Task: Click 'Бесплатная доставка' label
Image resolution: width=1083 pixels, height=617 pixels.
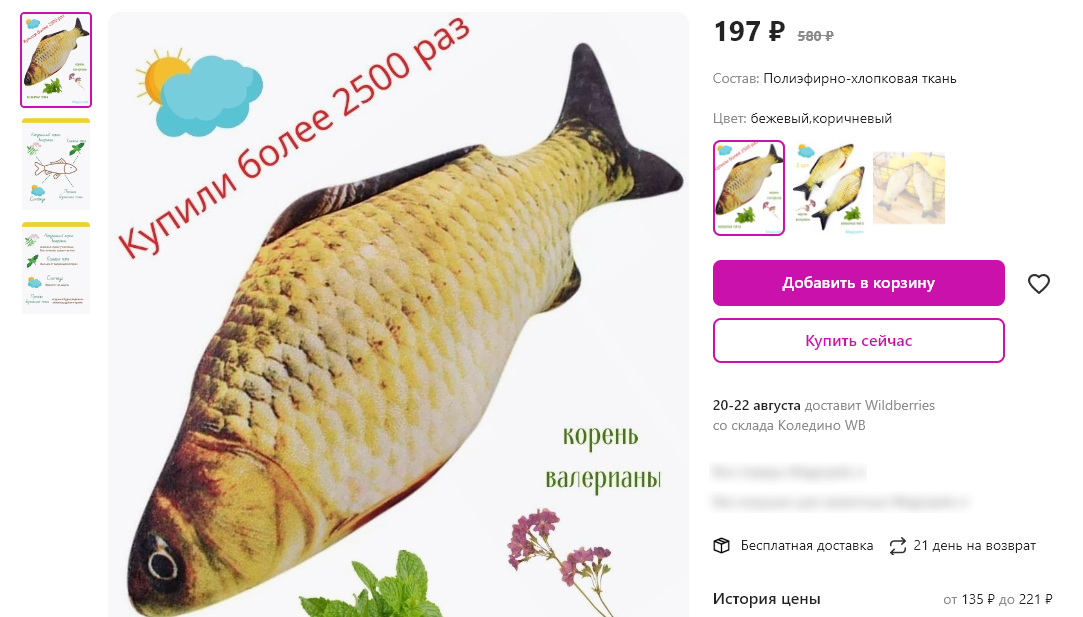Action: pos(807,546)
